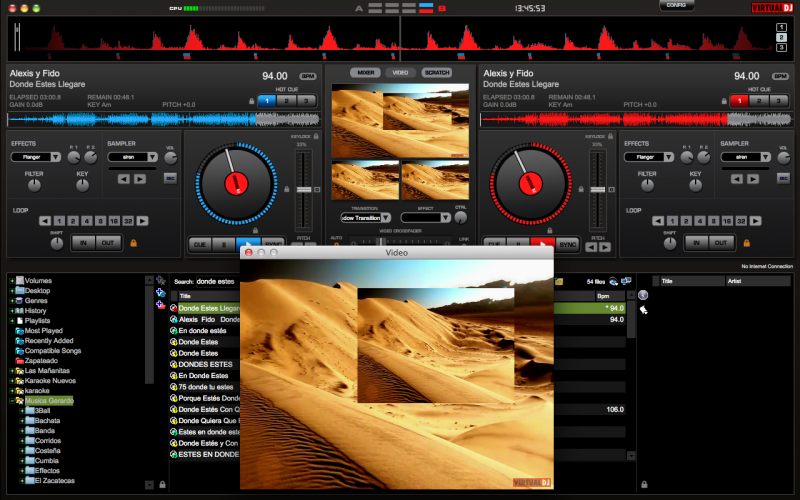This screenshot has width=800, height=500.
Task: Open the Bachata subfolder
Action: pos(47,421)
